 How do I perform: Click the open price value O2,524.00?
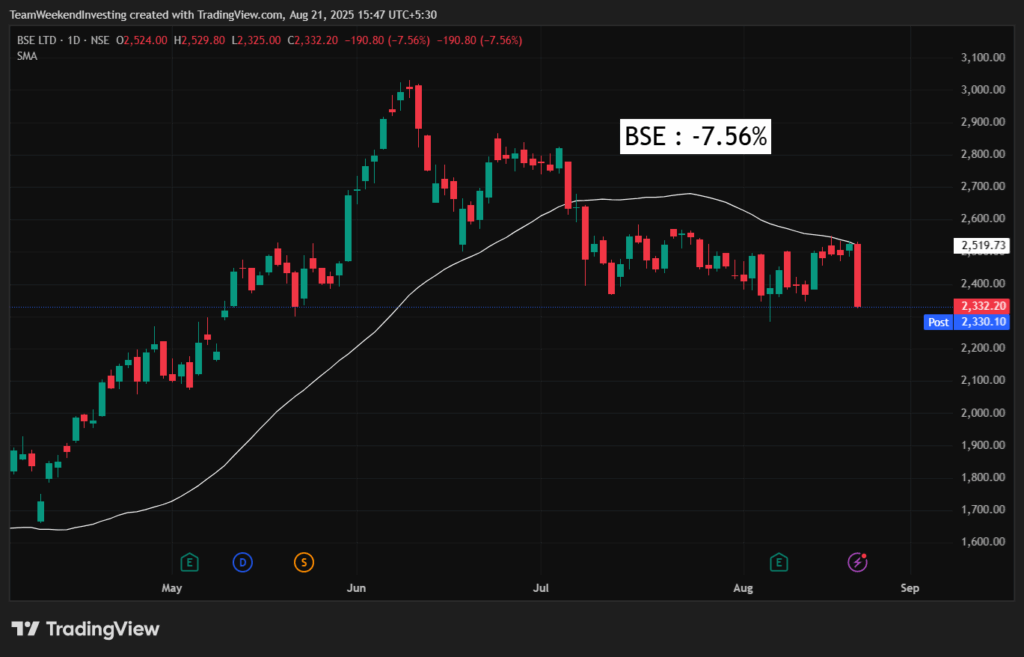point(142,40)
